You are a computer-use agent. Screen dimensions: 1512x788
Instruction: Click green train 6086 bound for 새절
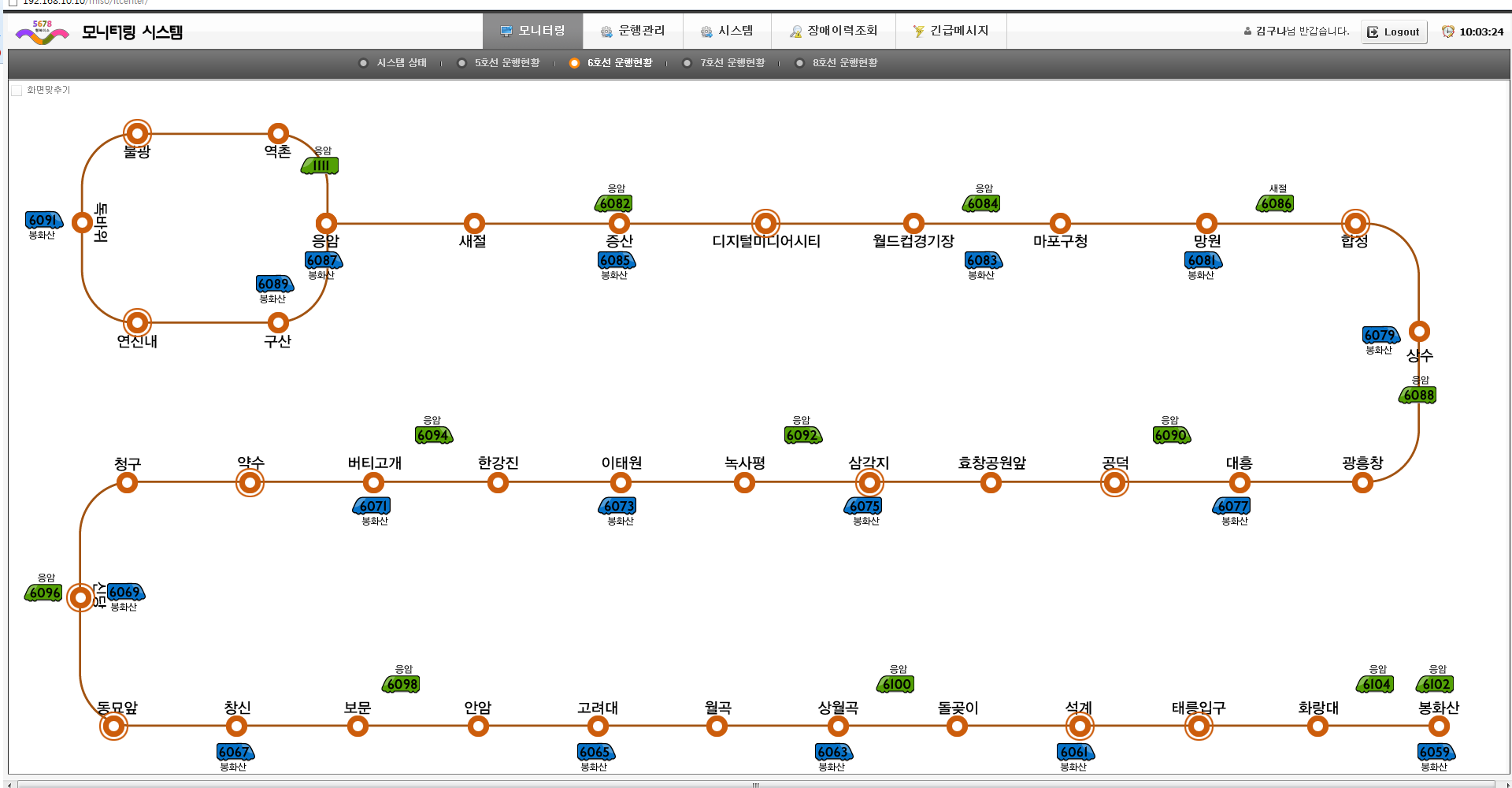click(x=1276, y=204)
